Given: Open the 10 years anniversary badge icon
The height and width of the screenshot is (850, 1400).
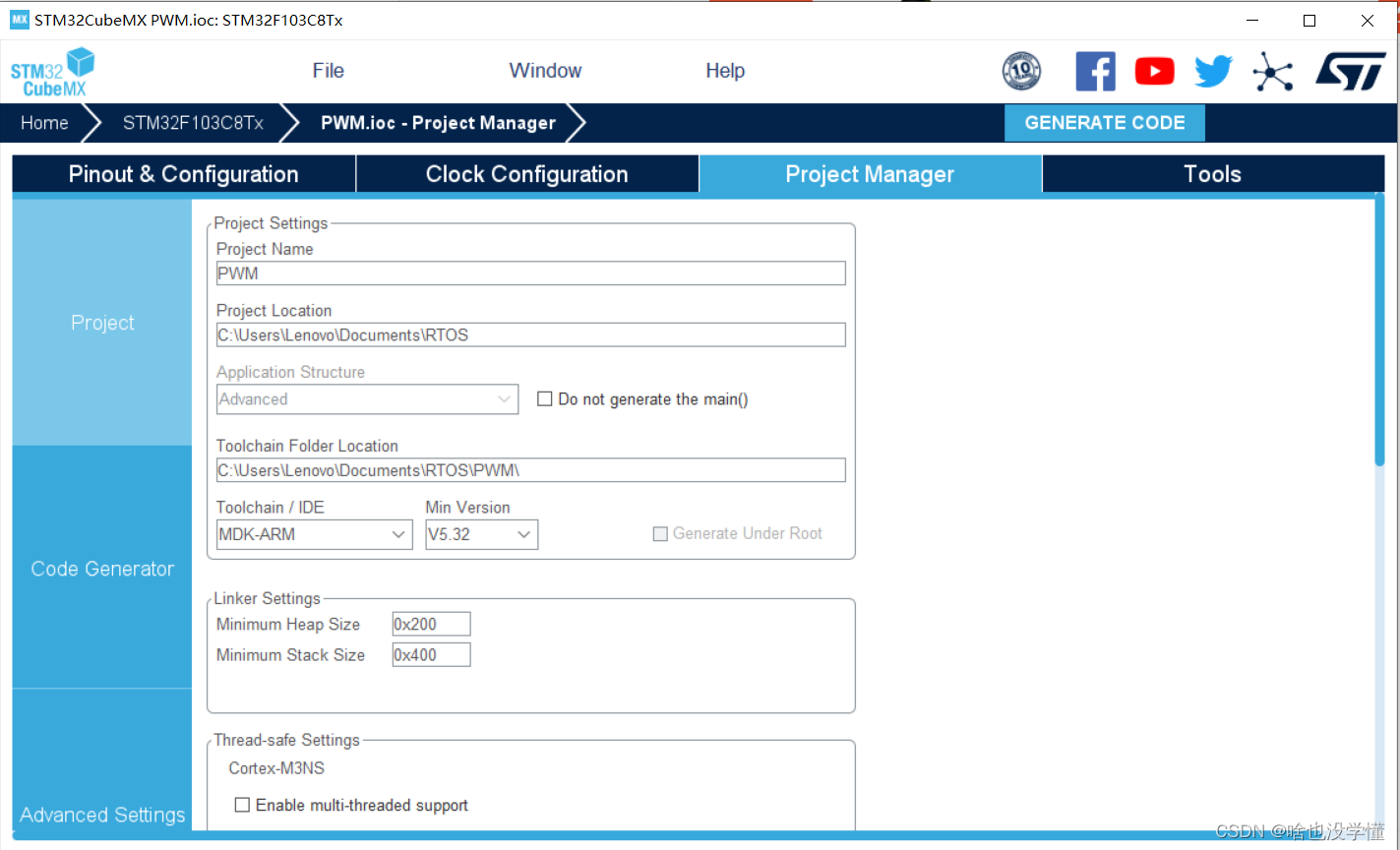Looking at the screenshot, I should [x=1021, y=71].
